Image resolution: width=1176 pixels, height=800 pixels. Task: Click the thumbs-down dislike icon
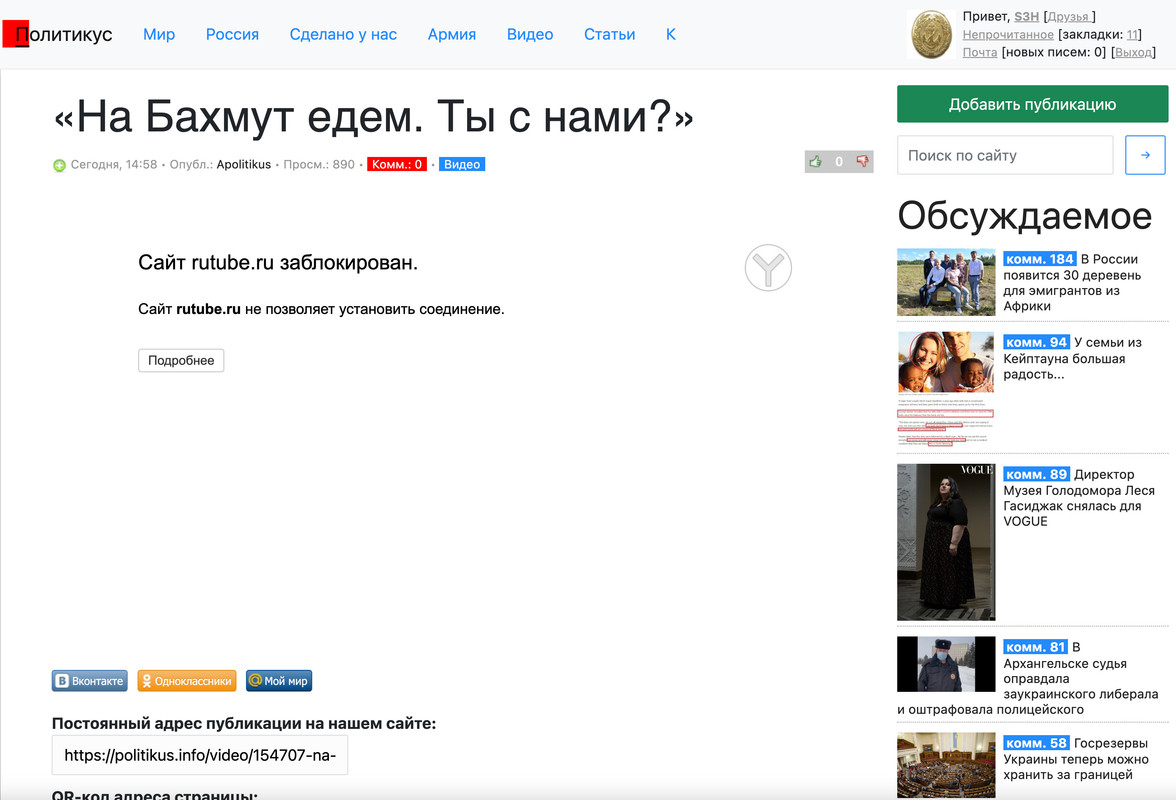coord(862,161)
